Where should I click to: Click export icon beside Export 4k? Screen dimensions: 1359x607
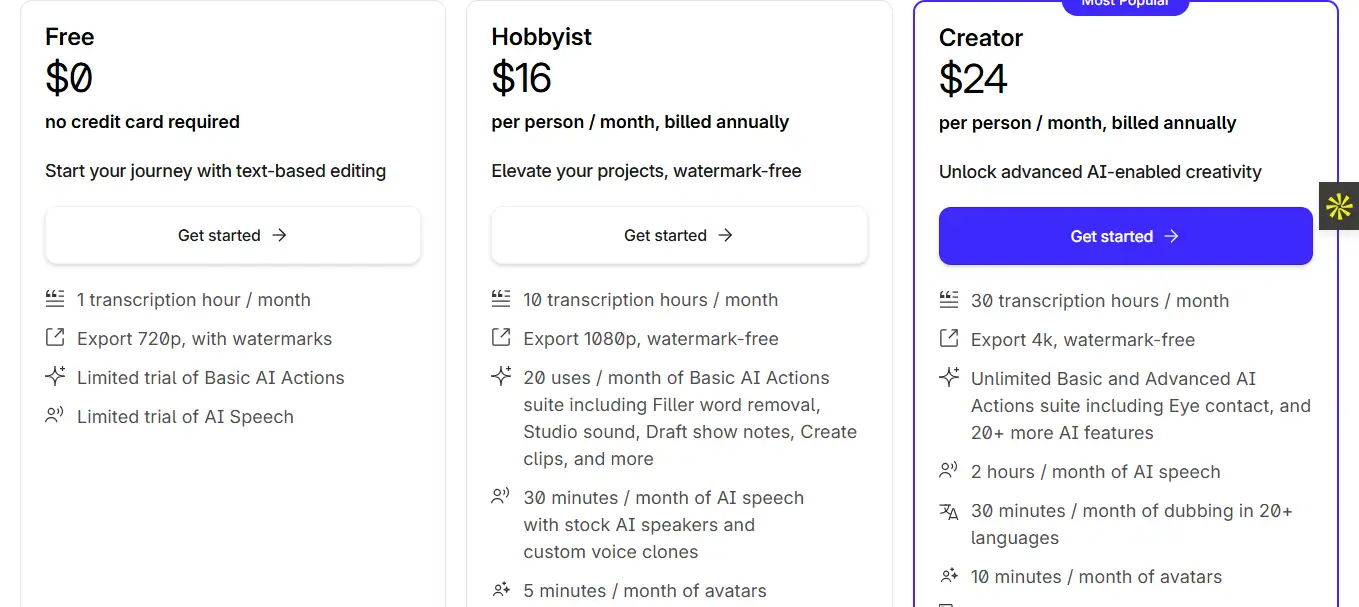point(949,339)
